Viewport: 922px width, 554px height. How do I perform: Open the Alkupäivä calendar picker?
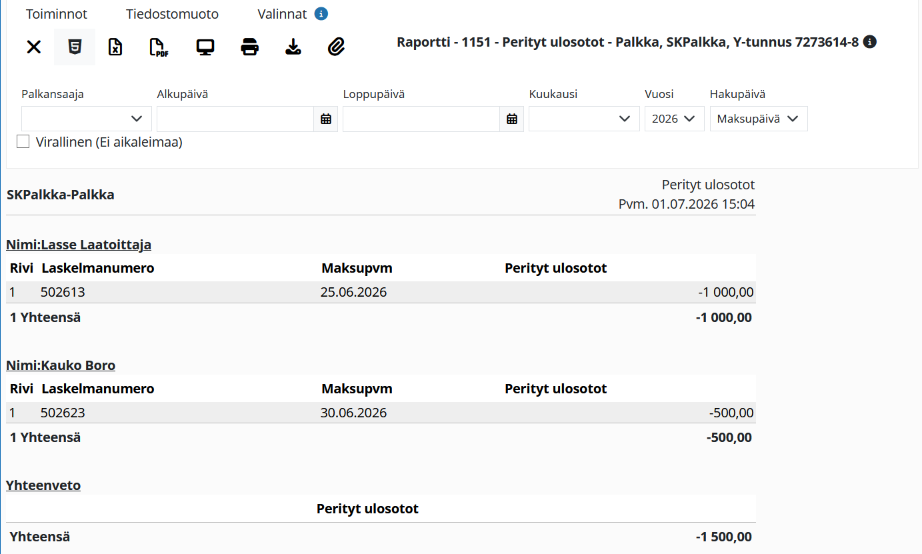click(326, 119)
